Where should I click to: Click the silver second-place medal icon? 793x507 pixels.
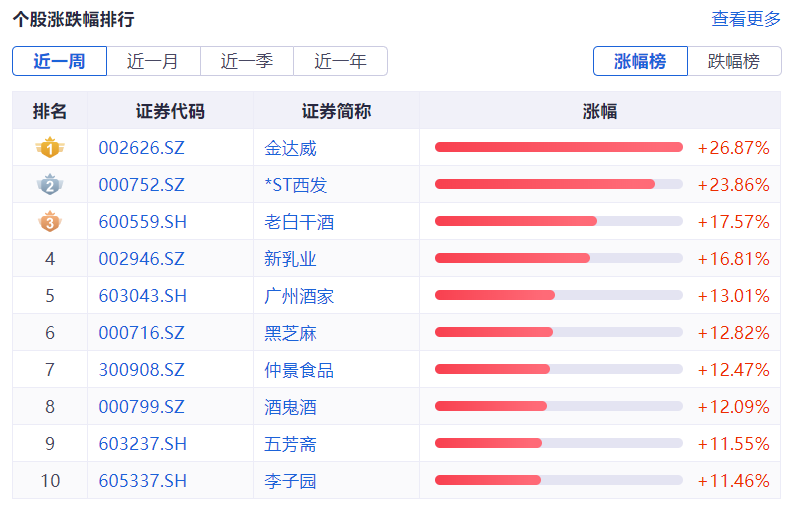pyautogui.click(x=50, y=185)
